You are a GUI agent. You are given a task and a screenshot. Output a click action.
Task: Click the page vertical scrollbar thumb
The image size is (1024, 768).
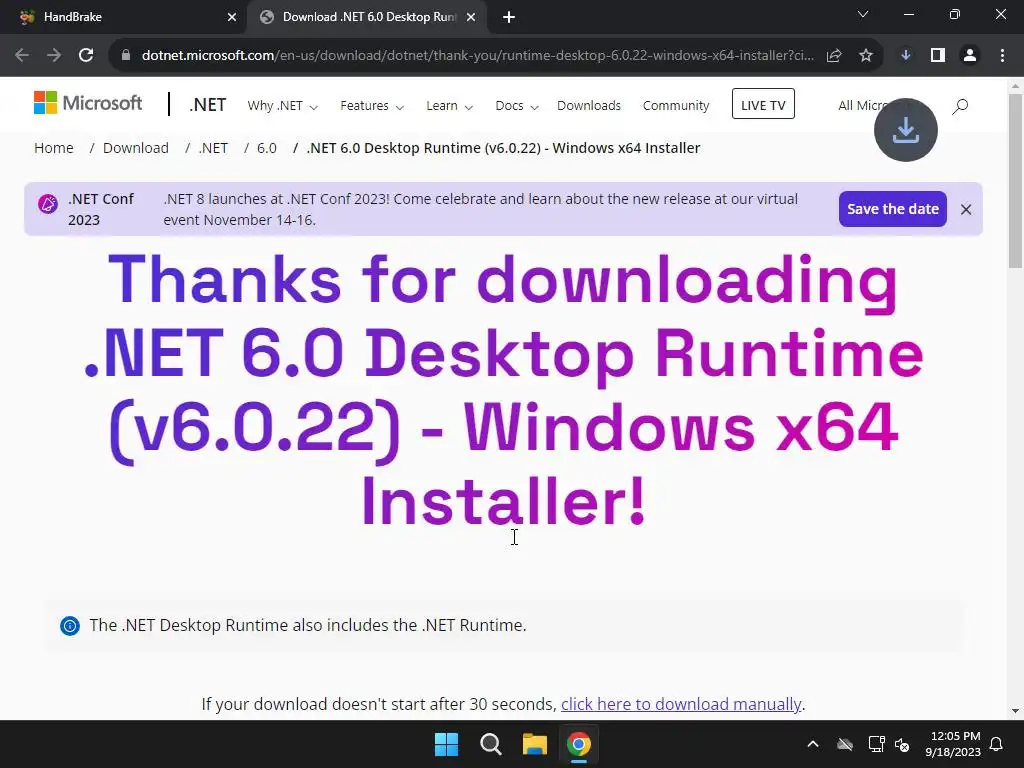tap(1015, 181)
